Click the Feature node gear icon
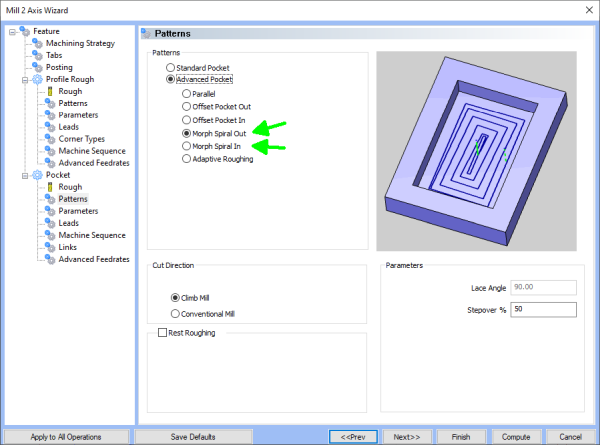The image size is (600, 445). (x=25, y=31)
